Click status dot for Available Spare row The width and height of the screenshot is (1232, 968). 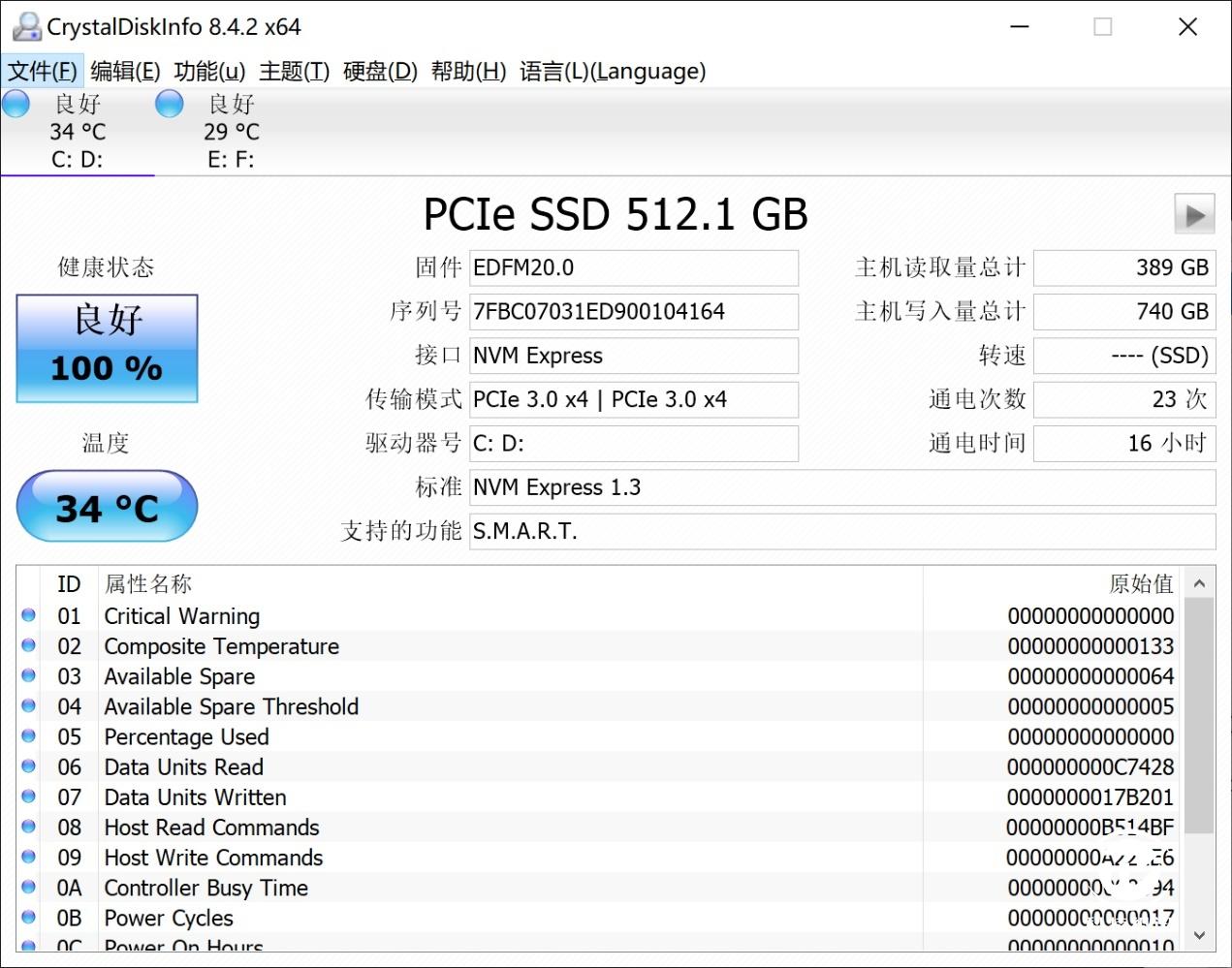[28, 675]
